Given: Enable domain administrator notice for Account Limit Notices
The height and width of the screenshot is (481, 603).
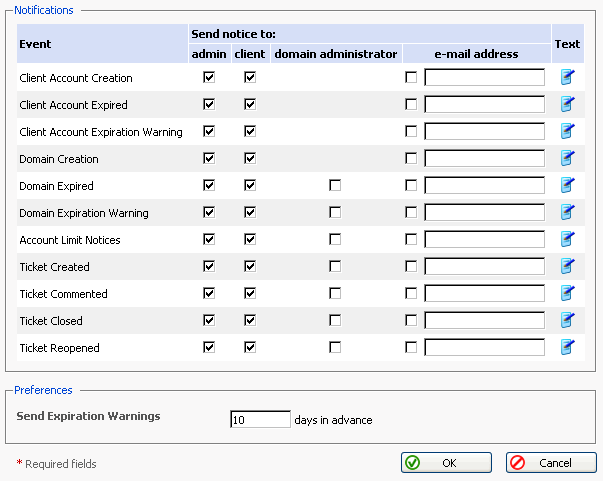Looking at the screenshot, I should [335, 240].
